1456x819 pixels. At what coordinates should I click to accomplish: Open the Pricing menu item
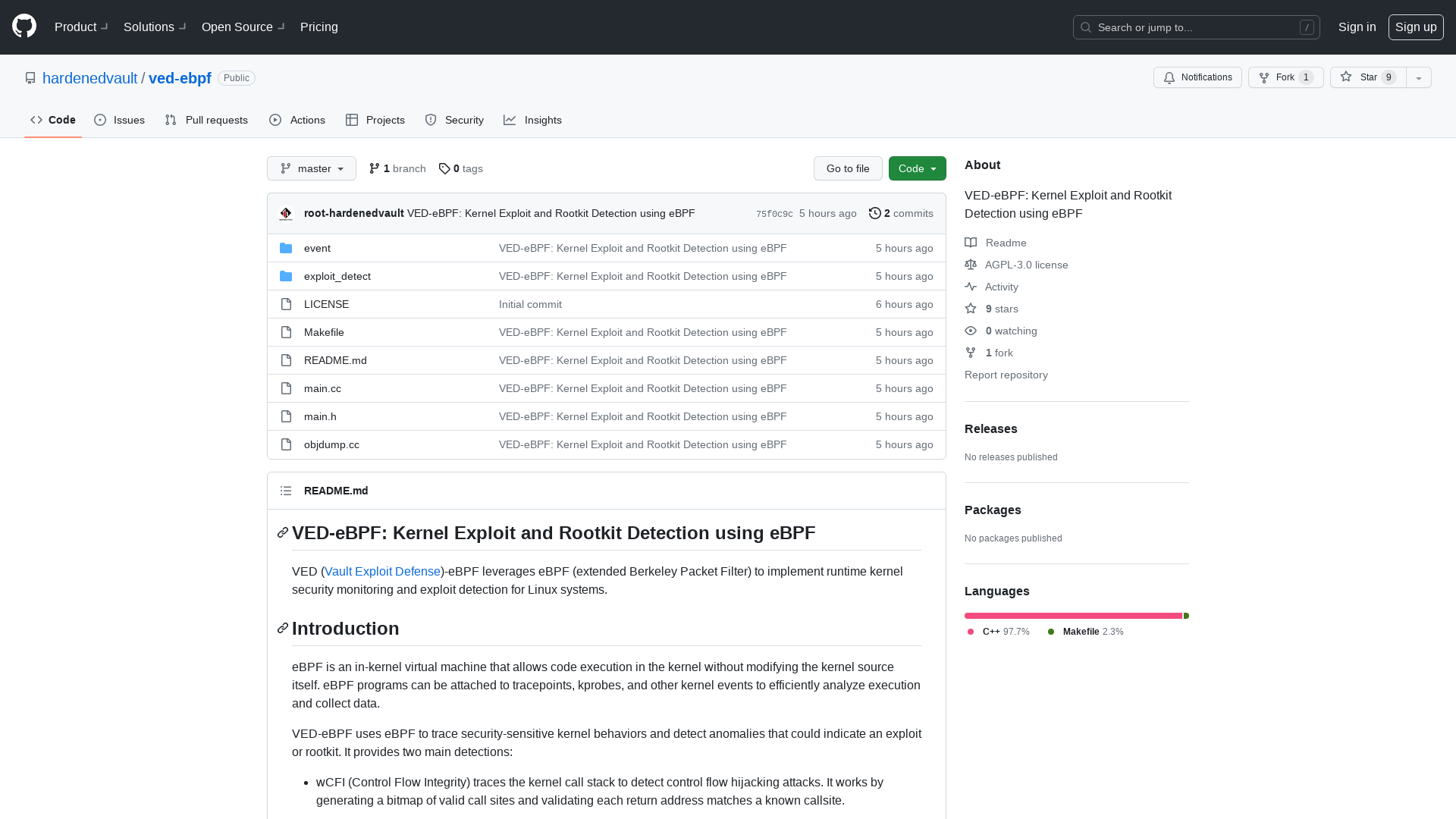(x=319, y=27)
